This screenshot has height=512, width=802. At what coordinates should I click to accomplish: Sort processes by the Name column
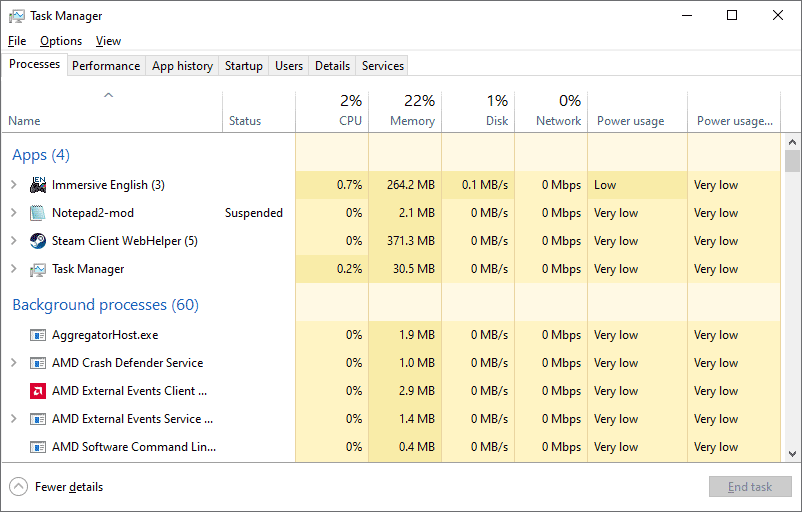pos(112,112)
